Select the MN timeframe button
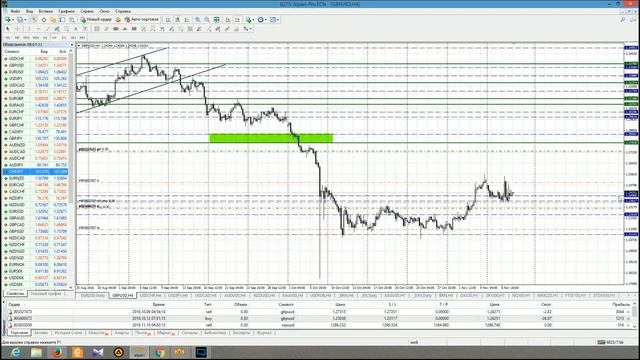The height and width of the screenshot is (360, 640). click(82, 38)
